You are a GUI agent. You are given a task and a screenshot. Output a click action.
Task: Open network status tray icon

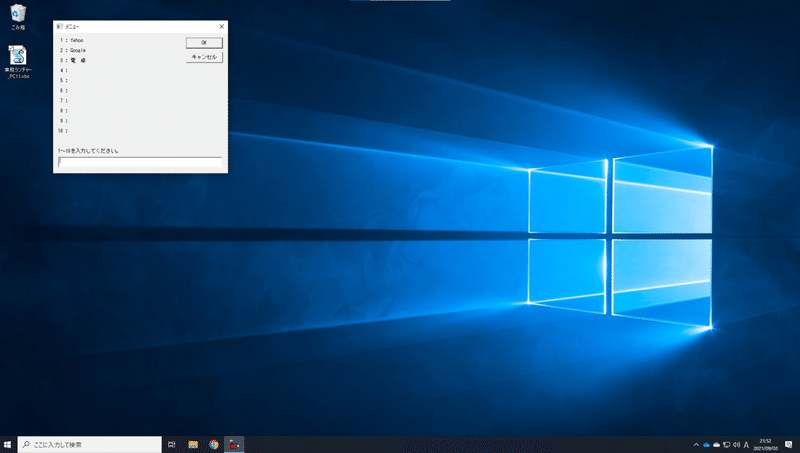[727, 445]
